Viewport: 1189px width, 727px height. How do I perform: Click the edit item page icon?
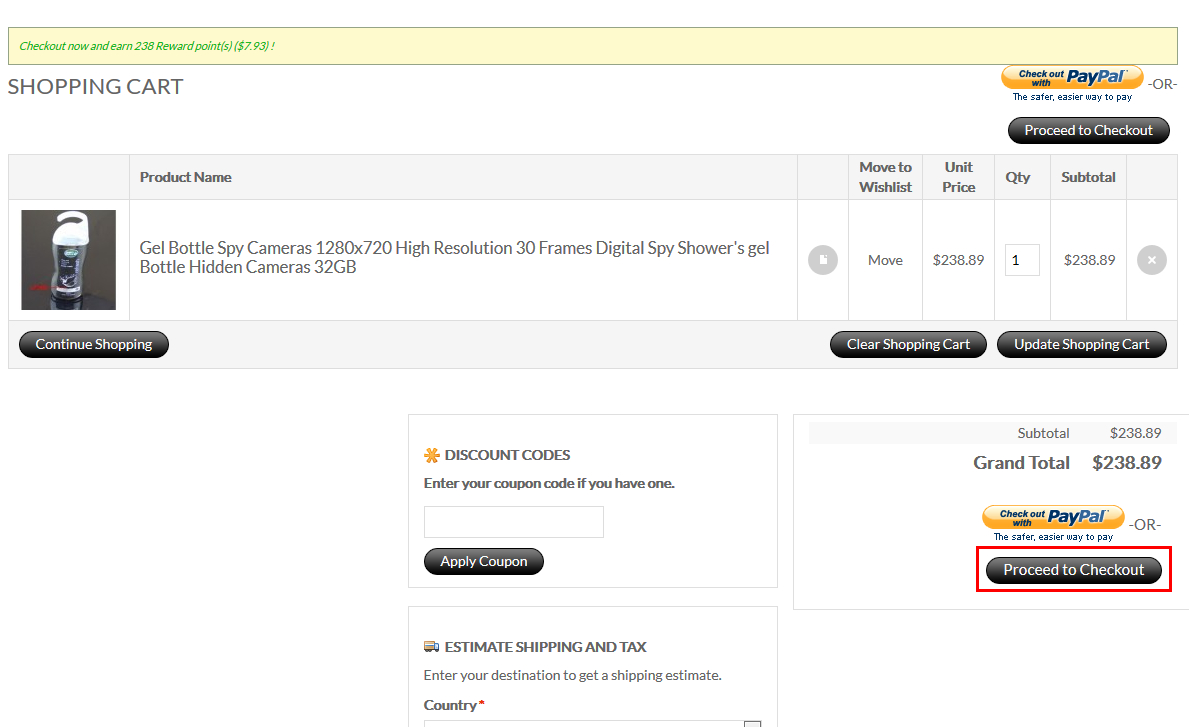[x=822, y=260]
